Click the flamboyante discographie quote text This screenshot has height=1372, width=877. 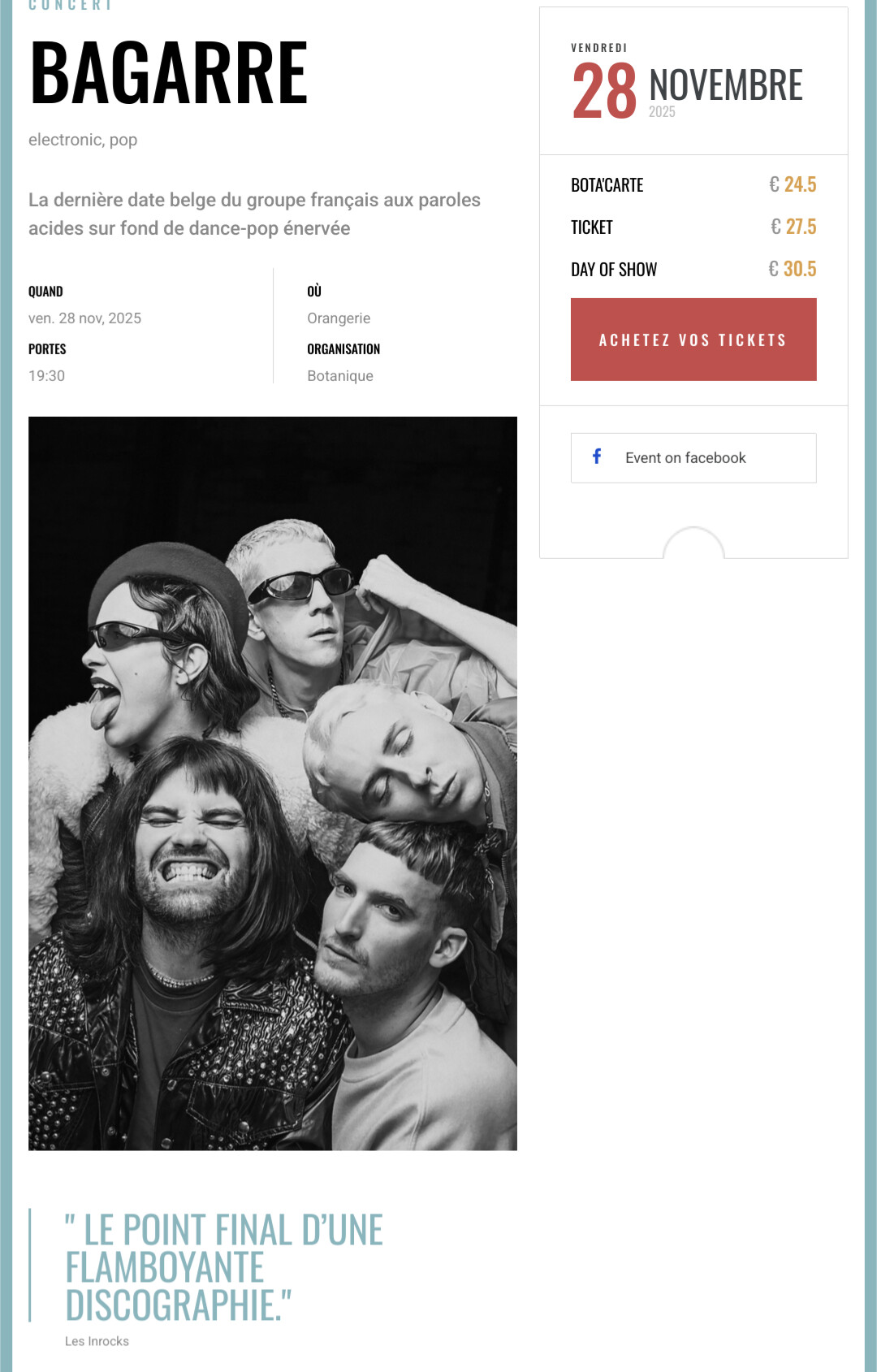coord(224,1267)
